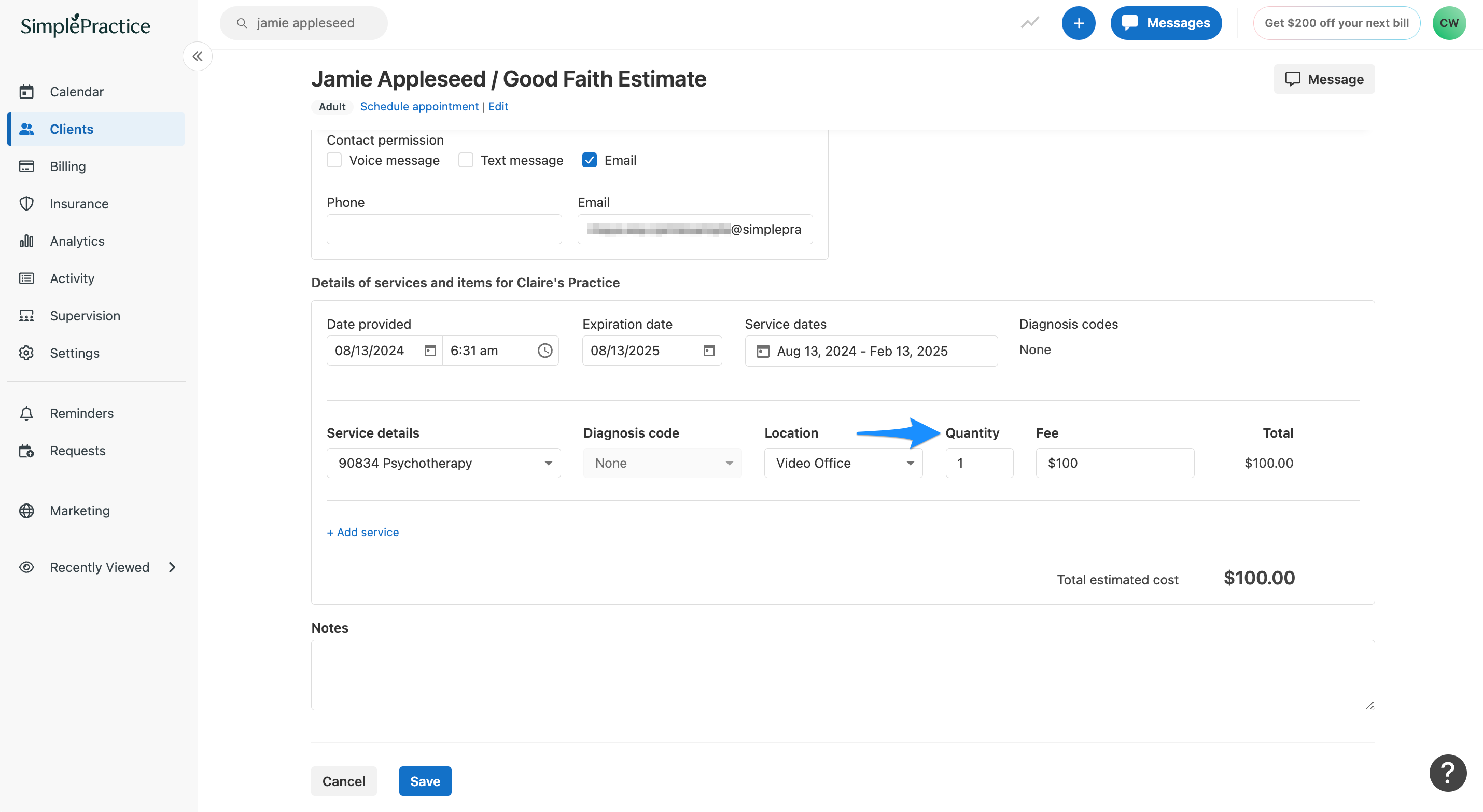The image size is (1483, 812).
Task: Click the Fee $100 input field
Action: [1114, 463]
